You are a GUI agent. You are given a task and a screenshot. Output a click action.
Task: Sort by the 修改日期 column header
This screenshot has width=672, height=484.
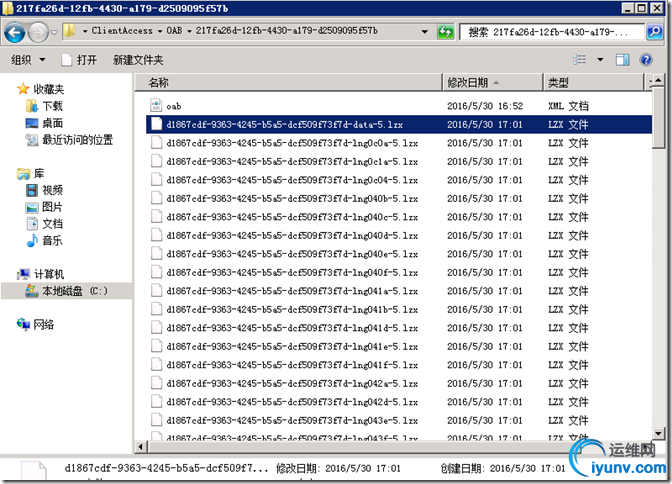(x=493, y=82)
